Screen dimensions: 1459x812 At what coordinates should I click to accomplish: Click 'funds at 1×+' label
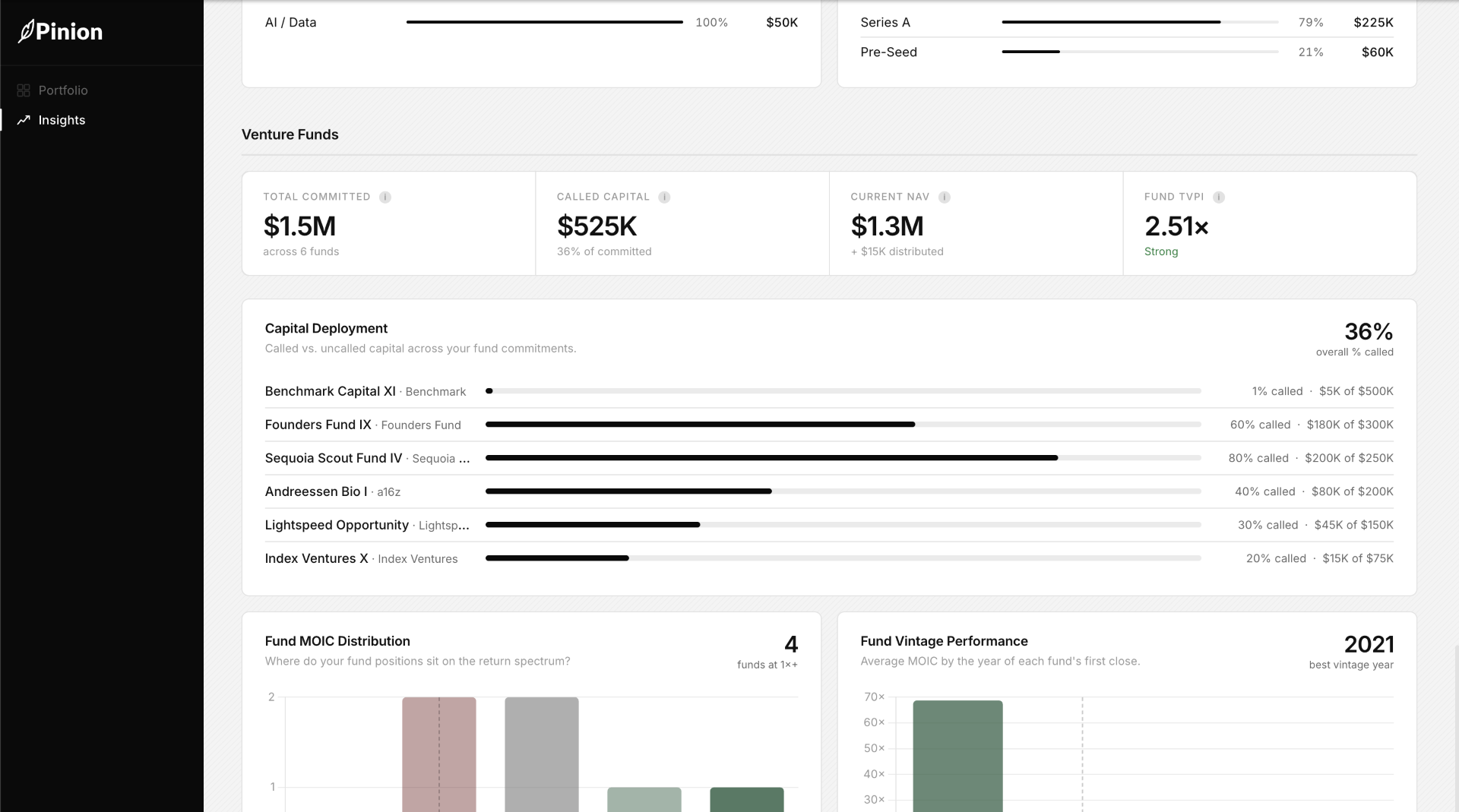[767, 665]
